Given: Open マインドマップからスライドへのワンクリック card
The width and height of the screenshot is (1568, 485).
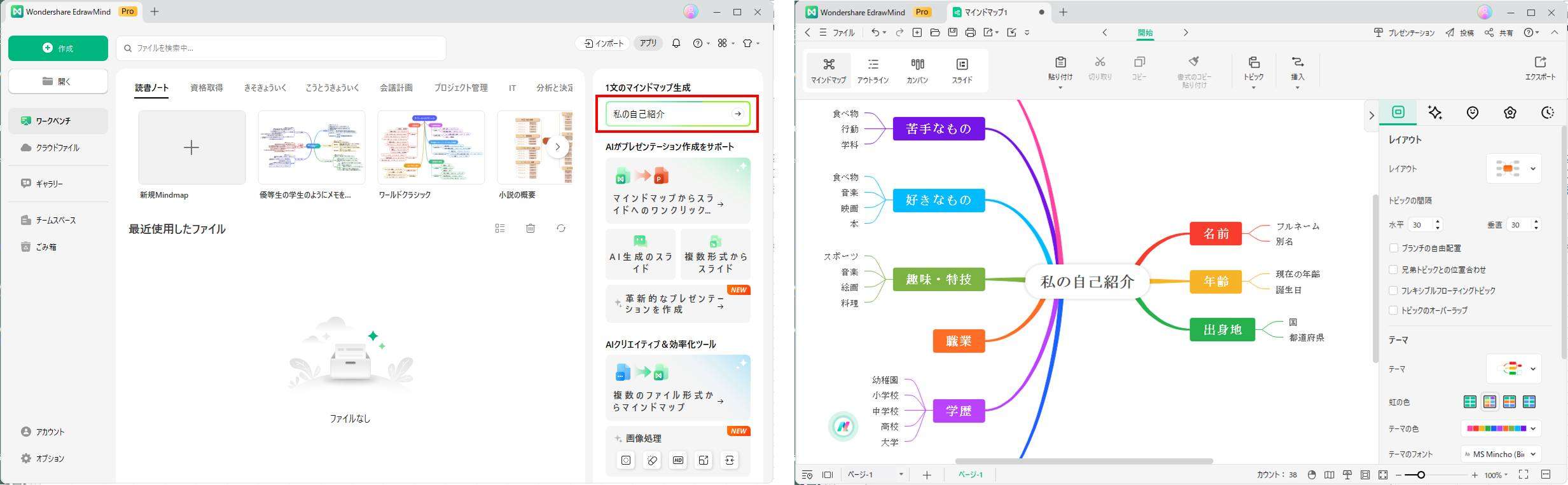Looking at the screenshot, I should (678, 191).
